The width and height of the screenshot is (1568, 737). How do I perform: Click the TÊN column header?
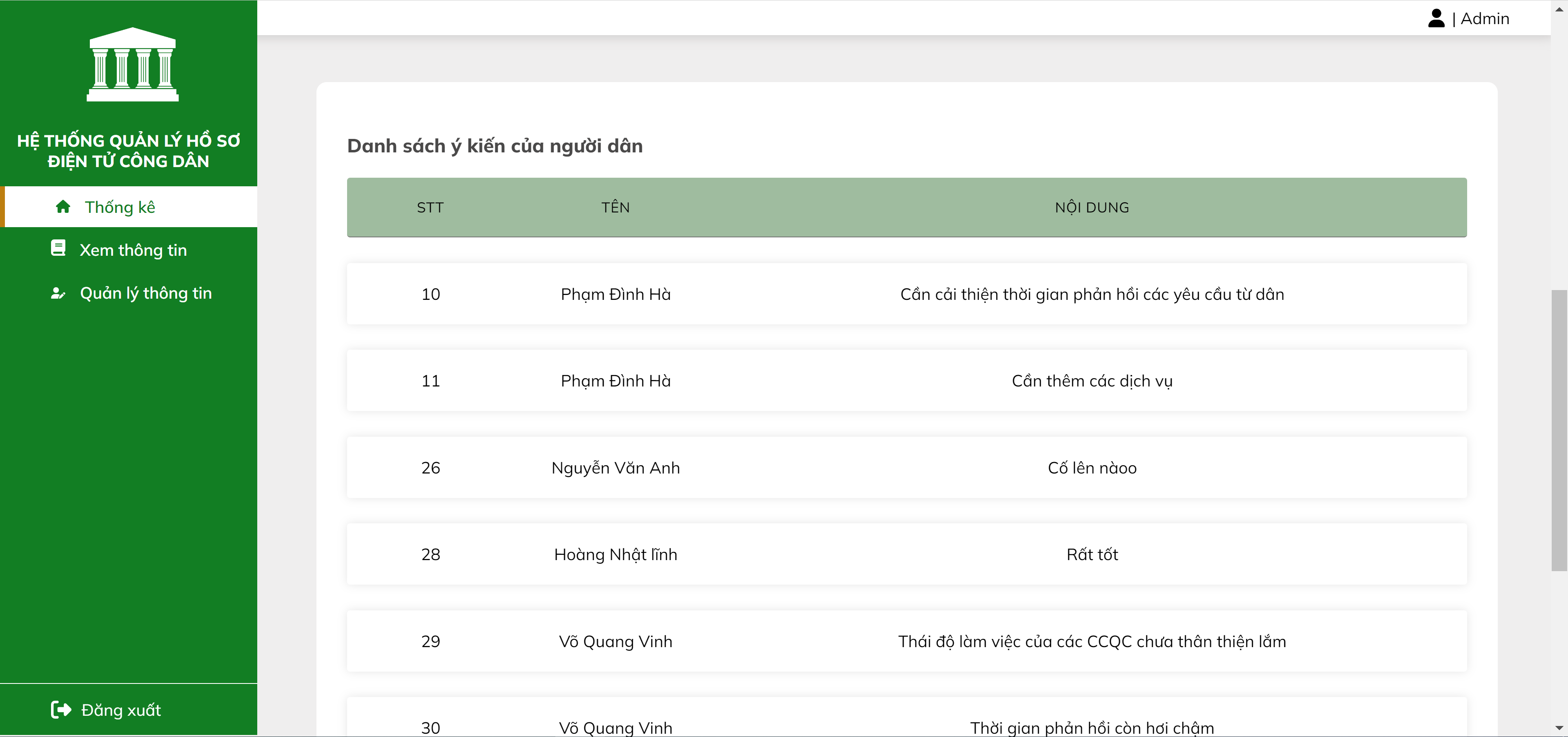pos(615,207)
